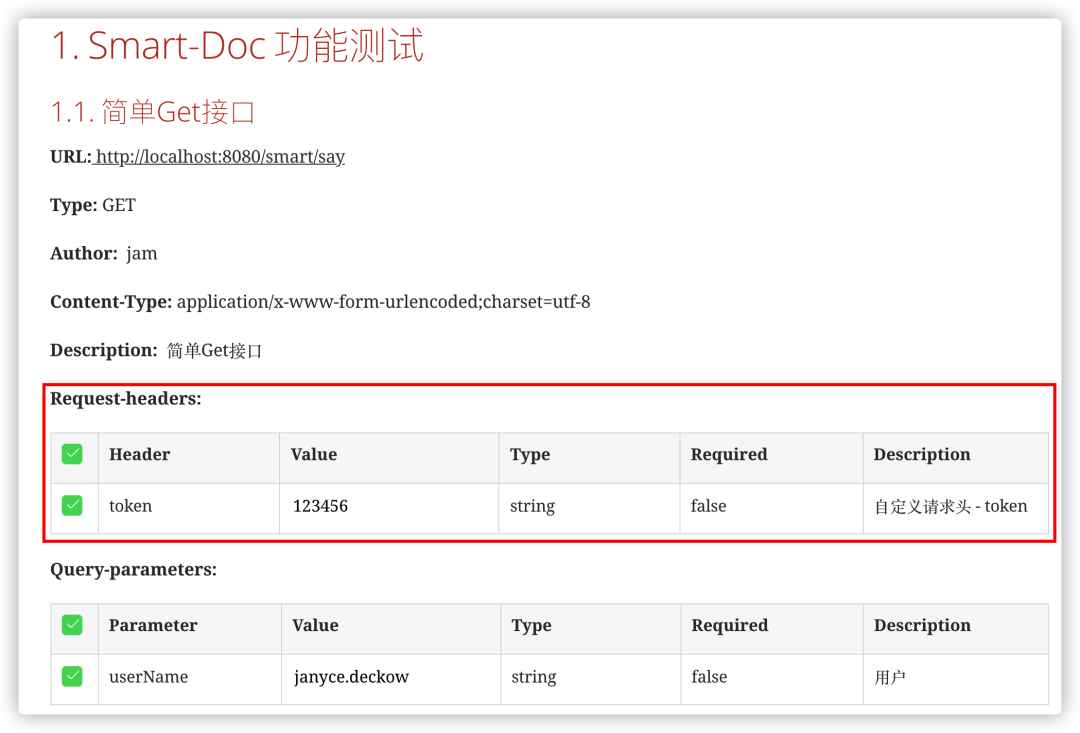Select the Header column title in headers table
Viewport: 1080px width, 733px height.
(140, 455)
